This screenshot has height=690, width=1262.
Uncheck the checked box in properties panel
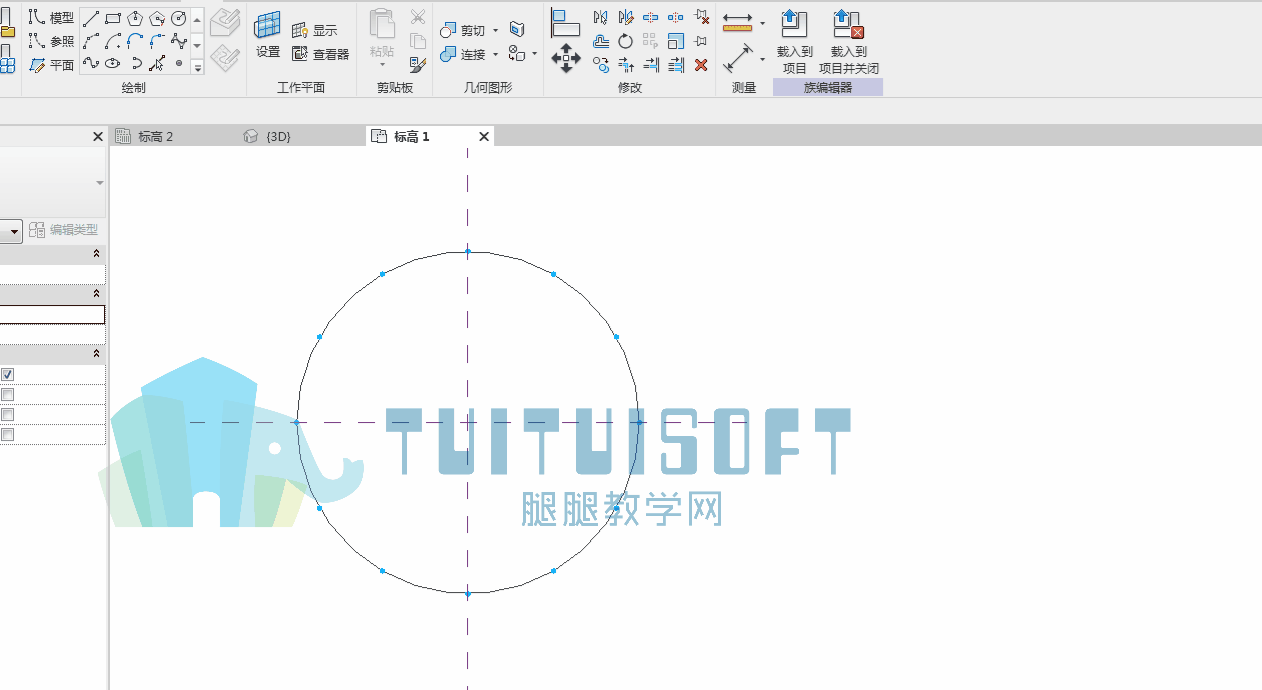7,375
